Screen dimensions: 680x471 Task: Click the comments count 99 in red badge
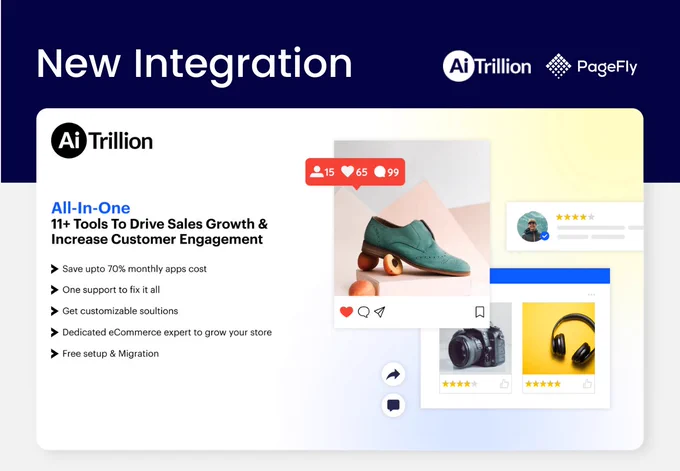click(386, 172)
